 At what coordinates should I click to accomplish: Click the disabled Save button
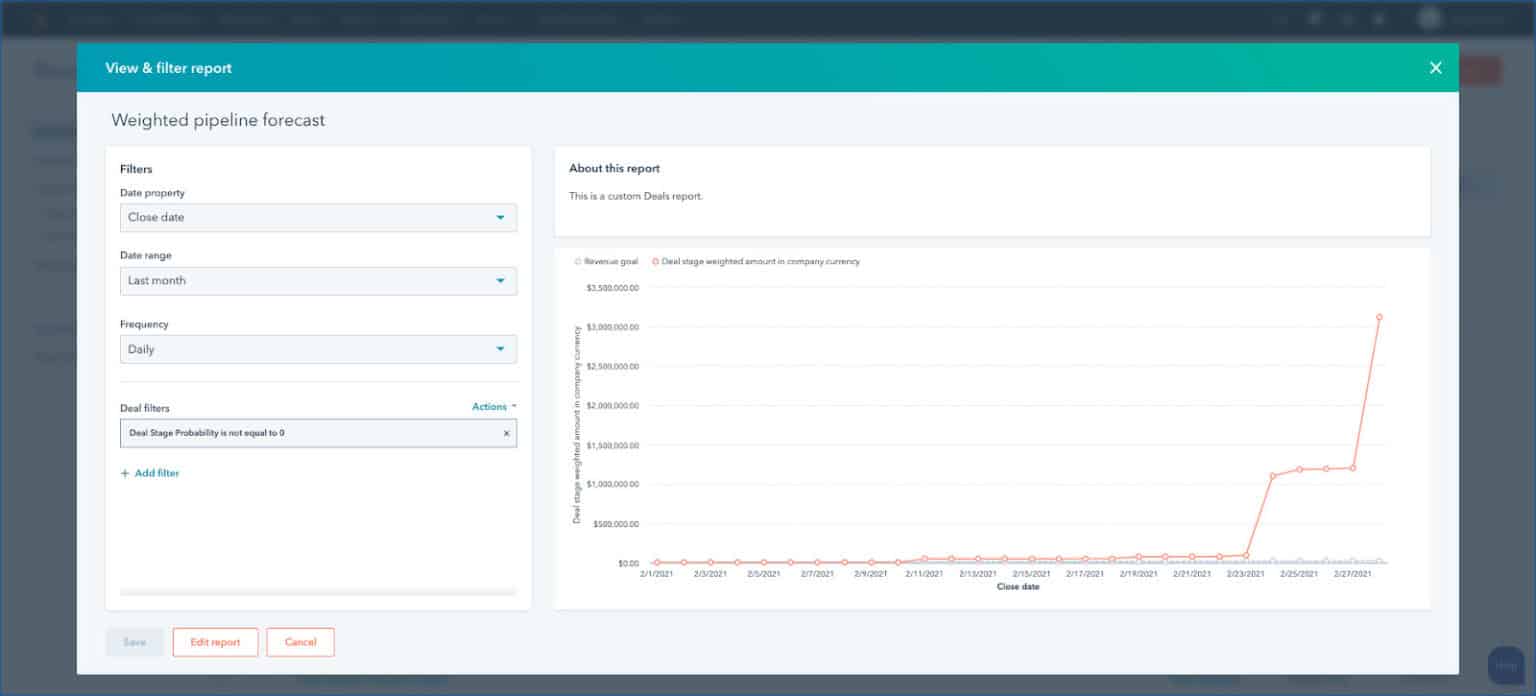[134, 642]
